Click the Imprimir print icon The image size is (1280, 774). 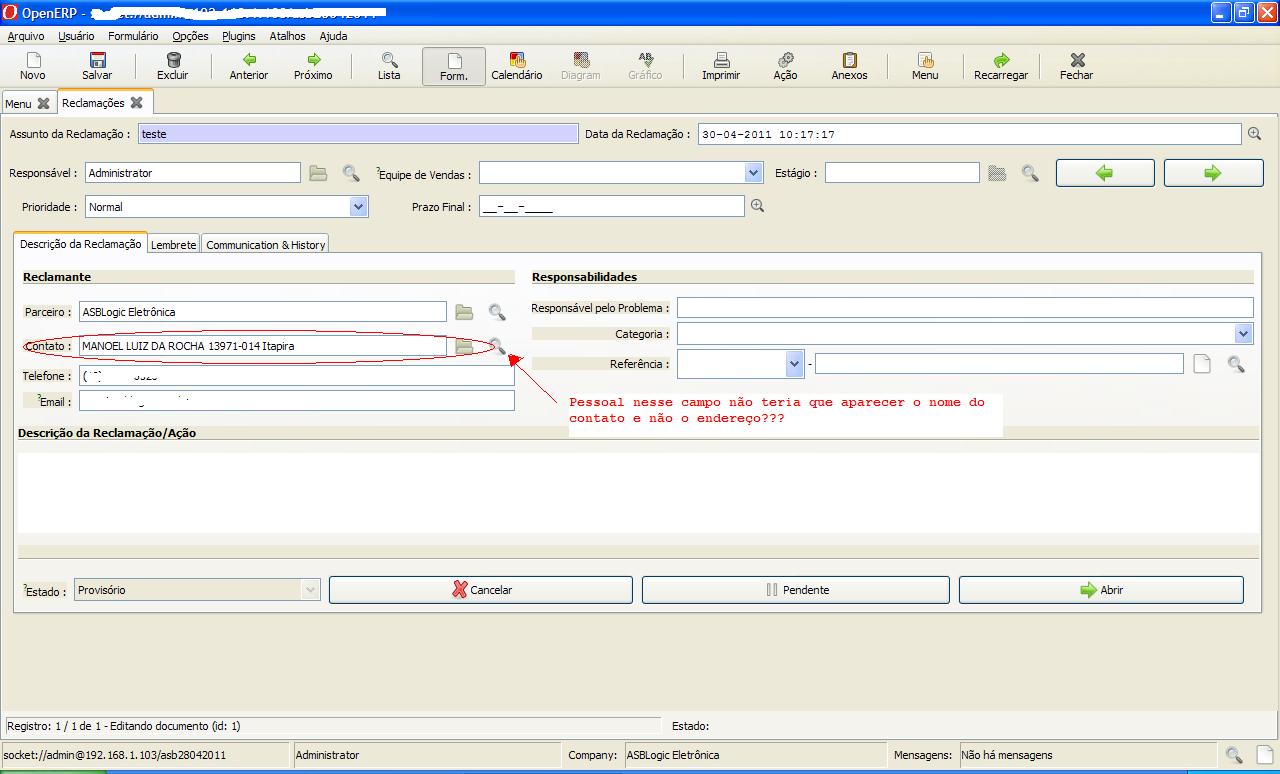[720, 66]
